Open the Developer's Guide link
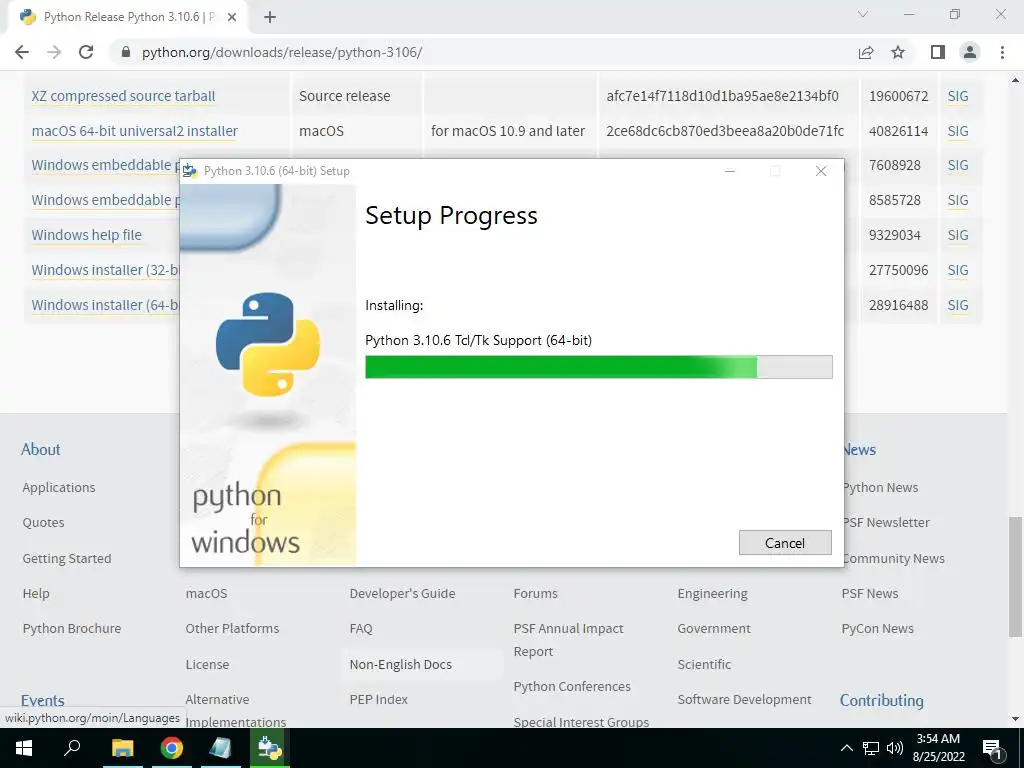This screenshot has height=768, width=1024. pos(402,594)
